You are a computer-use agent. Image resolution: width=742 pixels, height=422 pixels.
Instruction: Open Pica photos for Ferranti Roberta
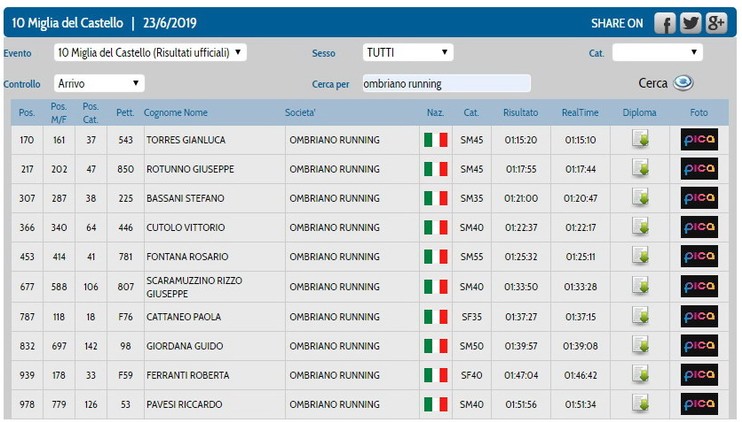pyautogui.click(x=699, y=375)
